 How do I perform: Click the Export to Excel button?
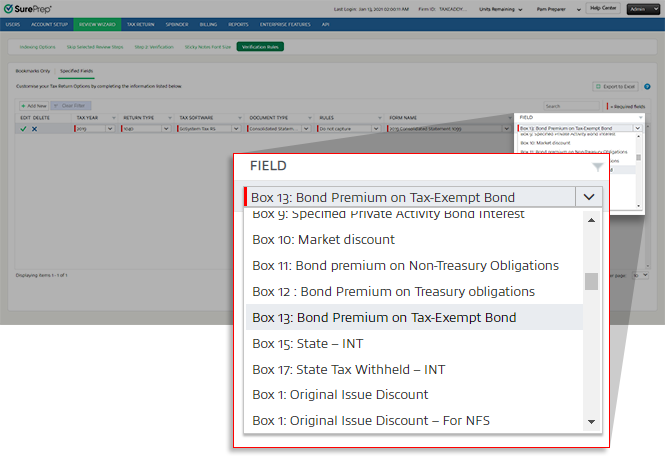[x=615, y=87]
